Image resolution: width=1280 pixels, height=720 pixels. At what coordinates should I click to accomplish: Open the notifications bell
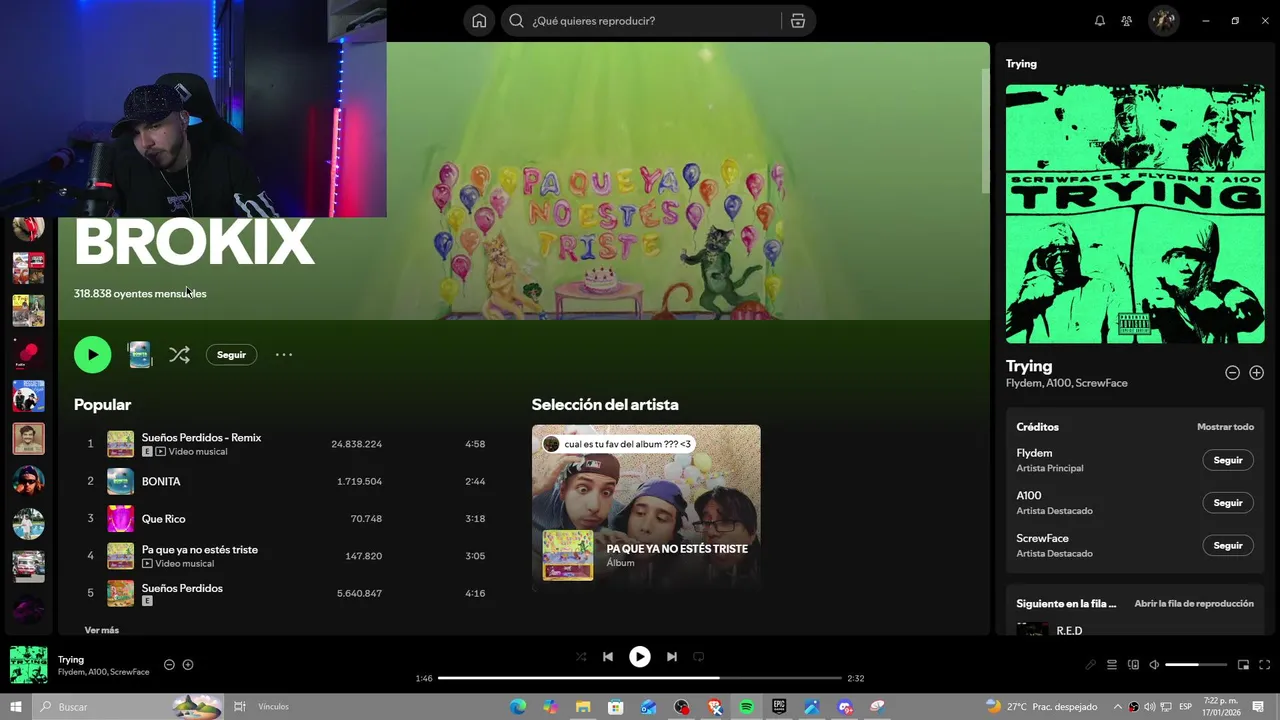[x=1100, y=21]
